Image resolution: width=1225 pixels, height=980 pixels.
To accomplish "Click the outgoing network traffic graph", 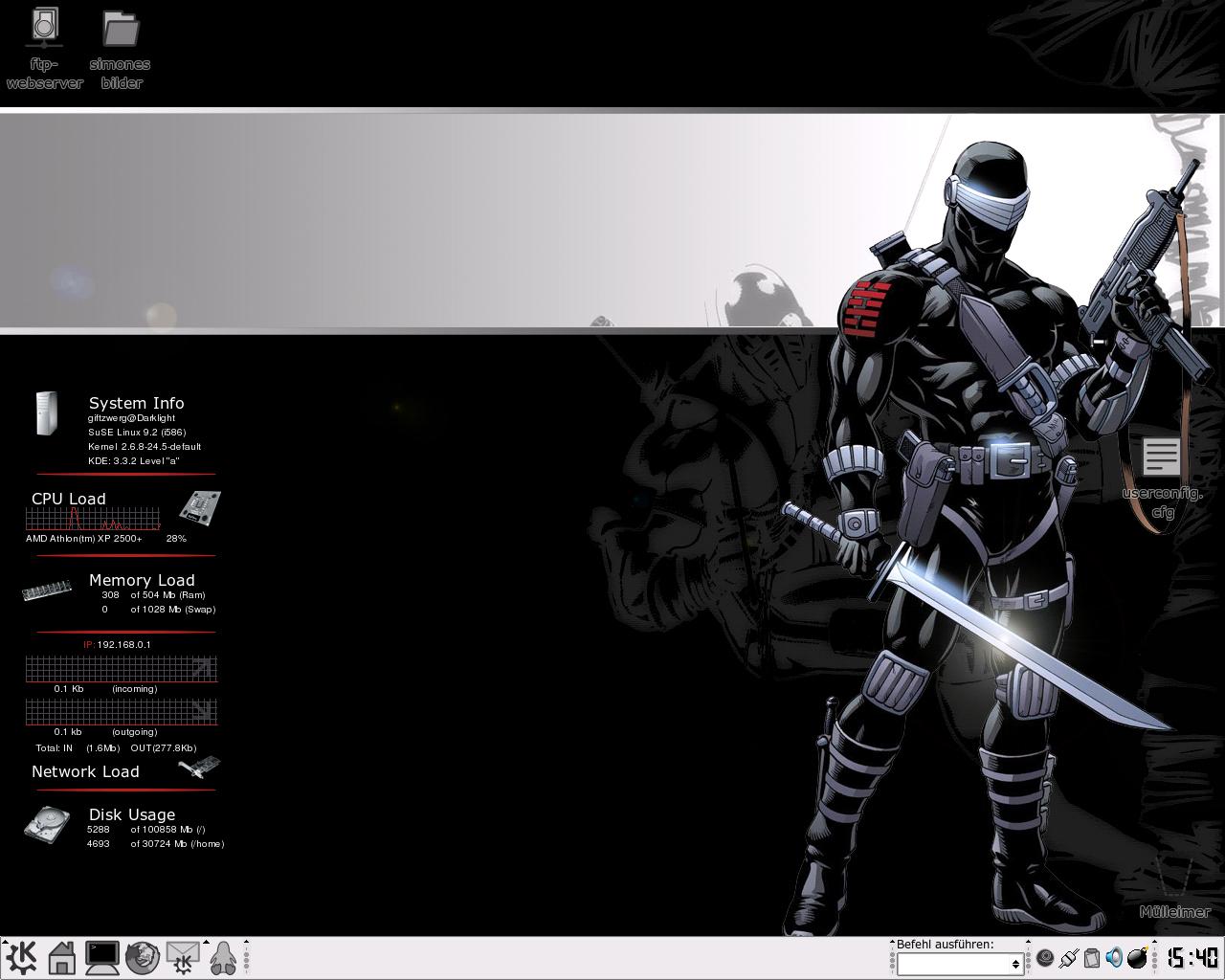I will click(122, 711).
